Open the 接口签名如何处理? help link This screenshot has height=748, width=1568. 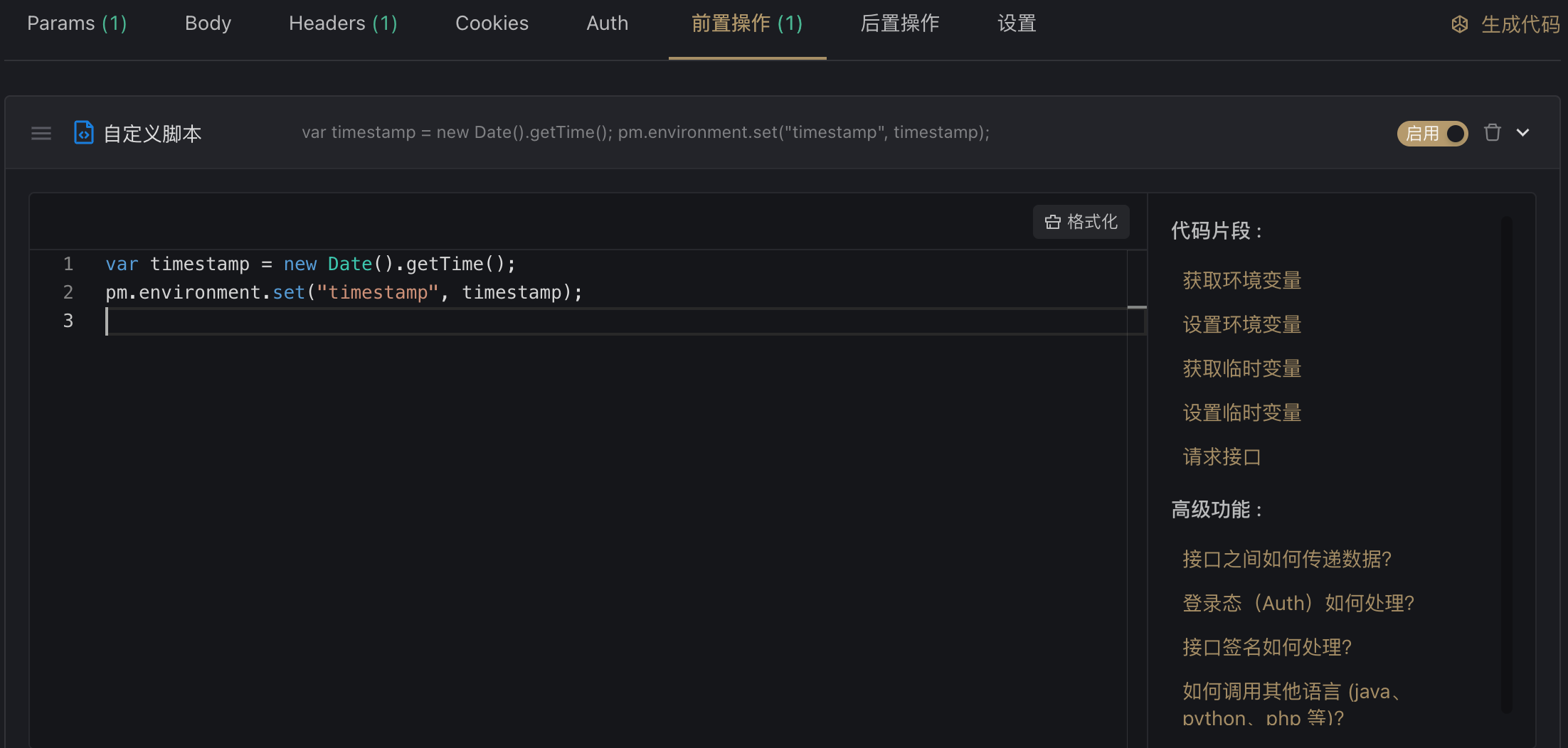pyautogui.click(x=1266, y=647)
